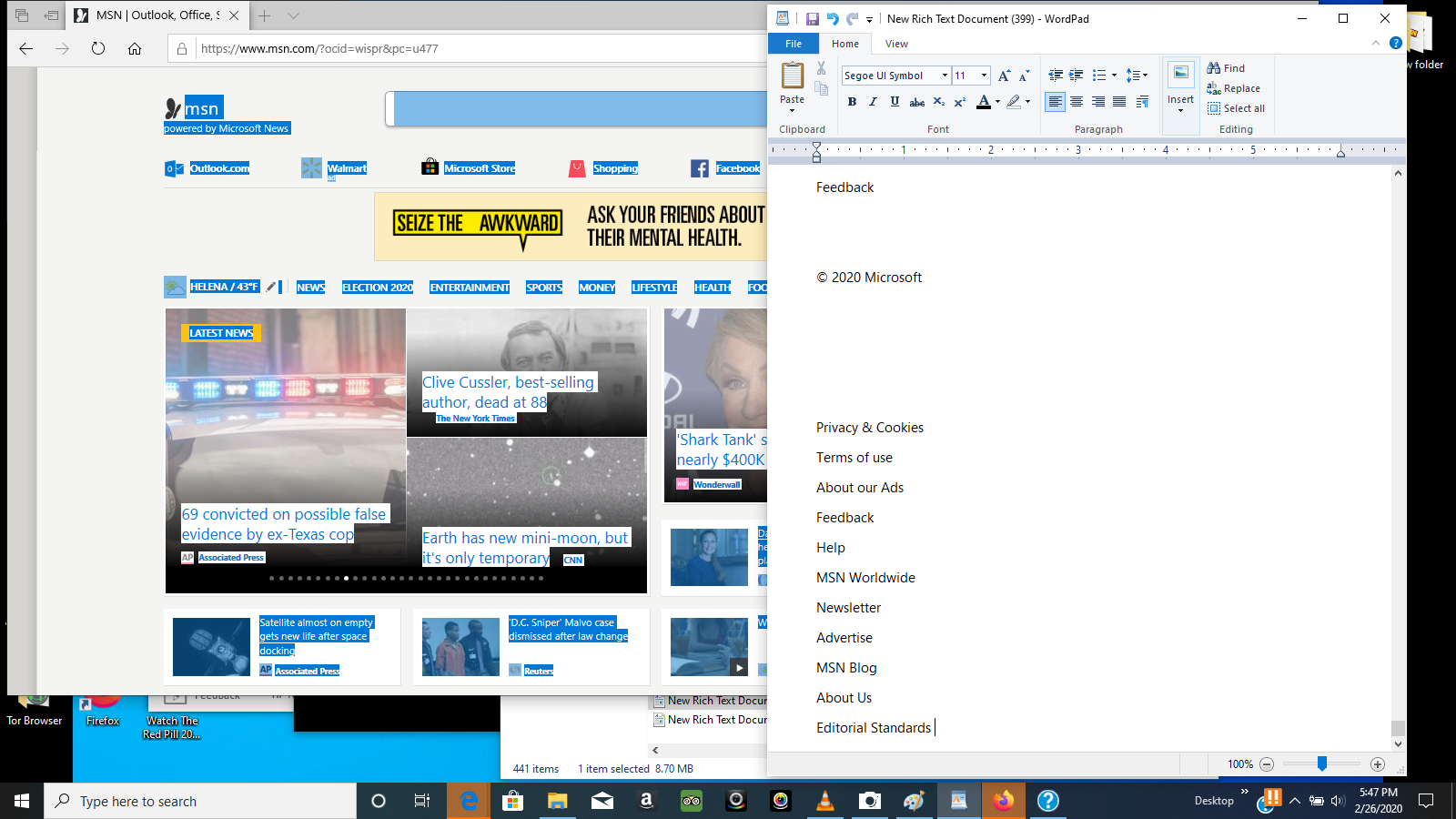Undo the last action in WordPad

tap(832, 18)
